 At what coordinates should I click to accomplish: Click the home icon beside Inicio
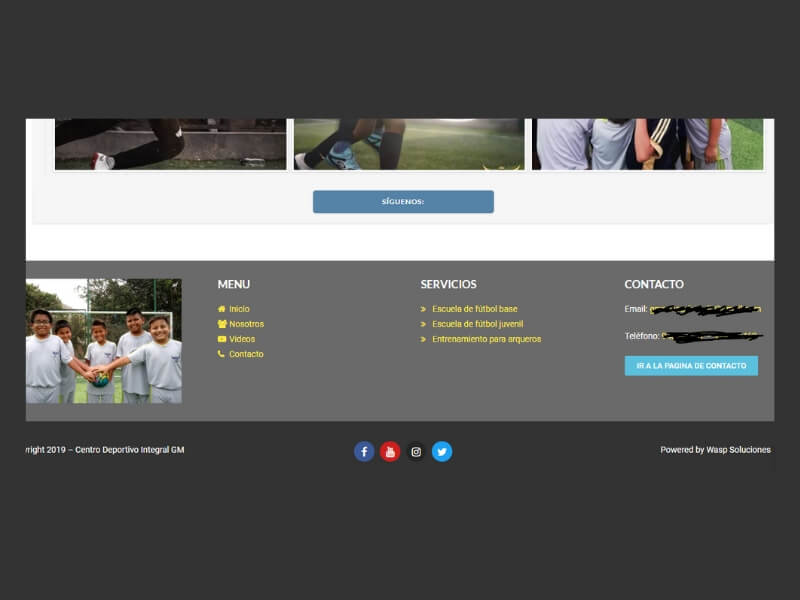(222, 309)
